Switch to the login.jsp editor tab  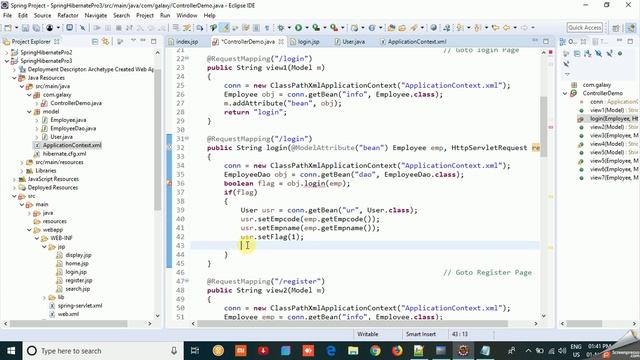(305, 42)
